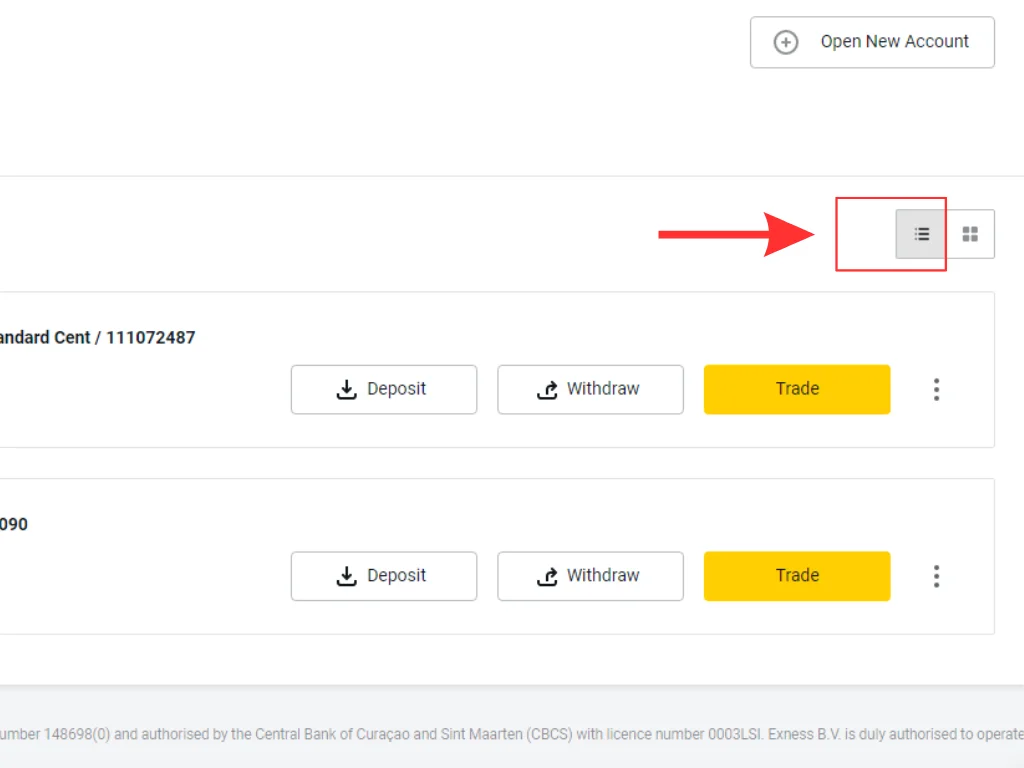The height and width of the screenshot is (768, 1024).
Task: Click the withdraw arrow icon for account ending 090
Action: click(x=547, y=577)
